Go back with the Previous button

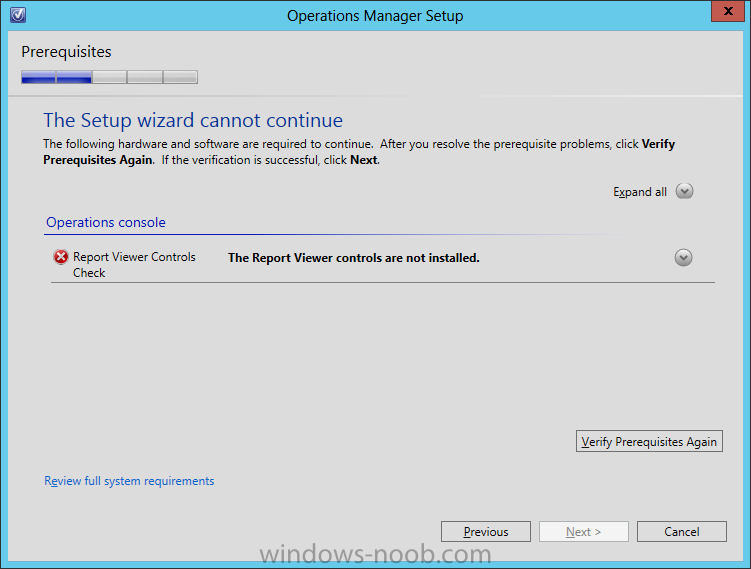point(486,532)
